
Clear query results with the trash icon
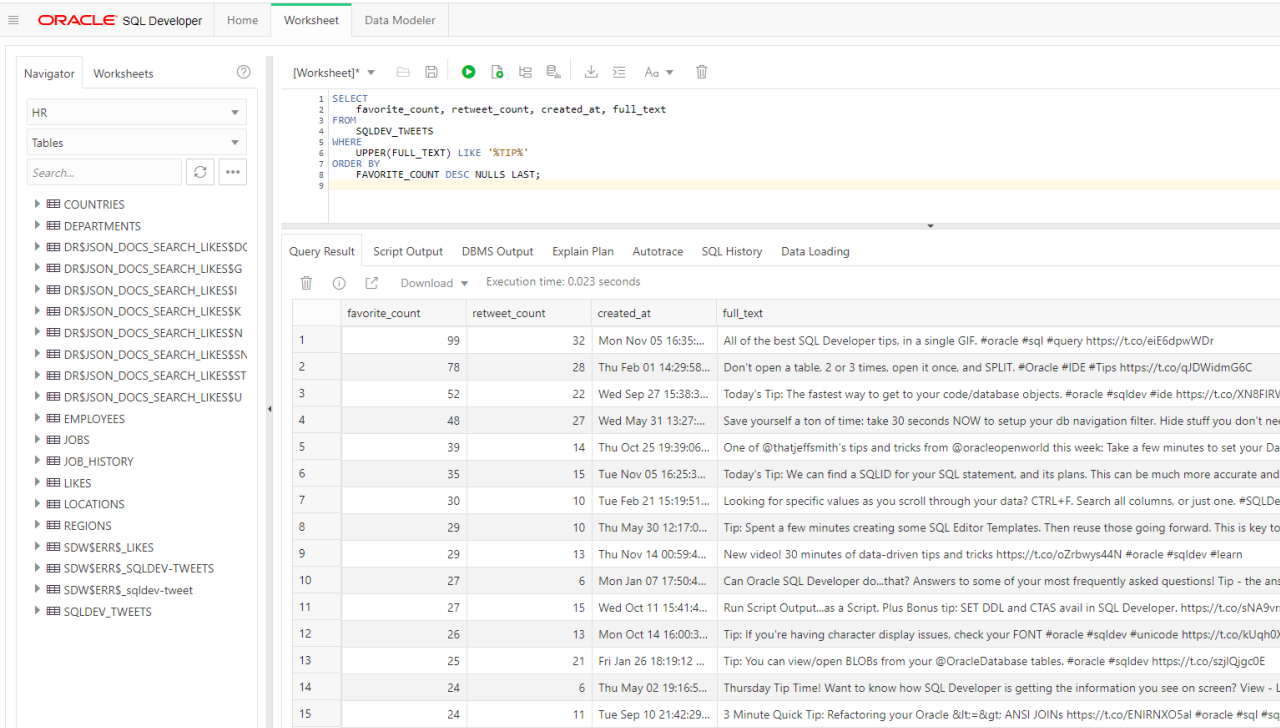(x=307, y=283)
